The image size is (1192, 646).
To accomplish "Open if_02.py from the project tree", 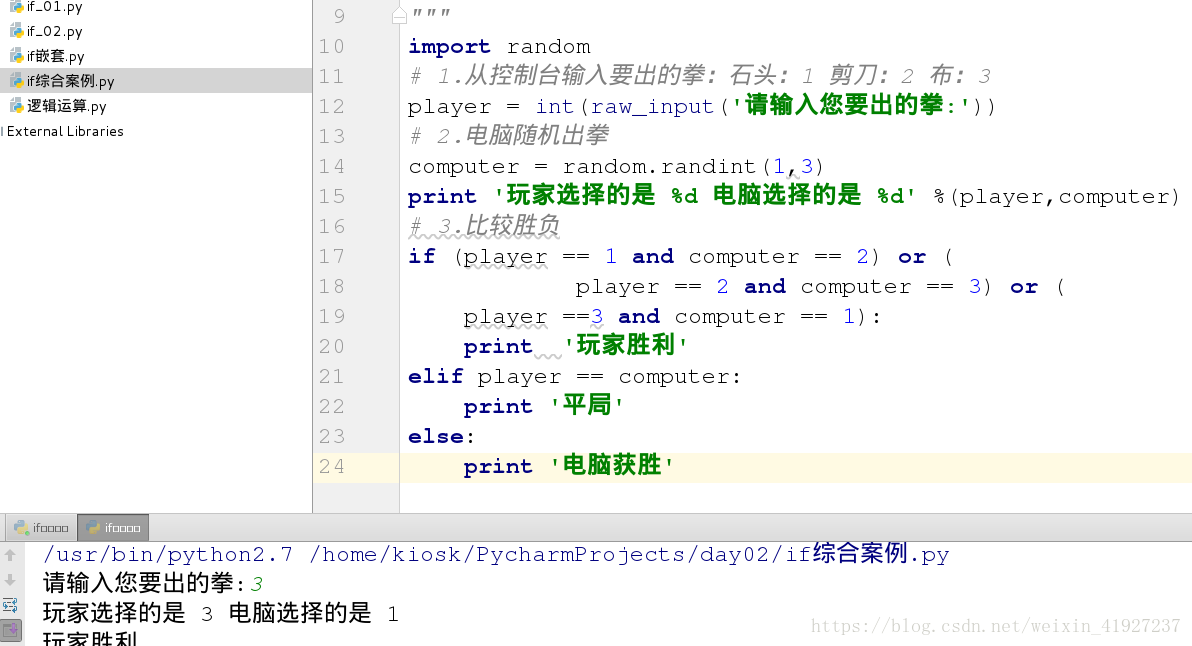I will (55, 31).
